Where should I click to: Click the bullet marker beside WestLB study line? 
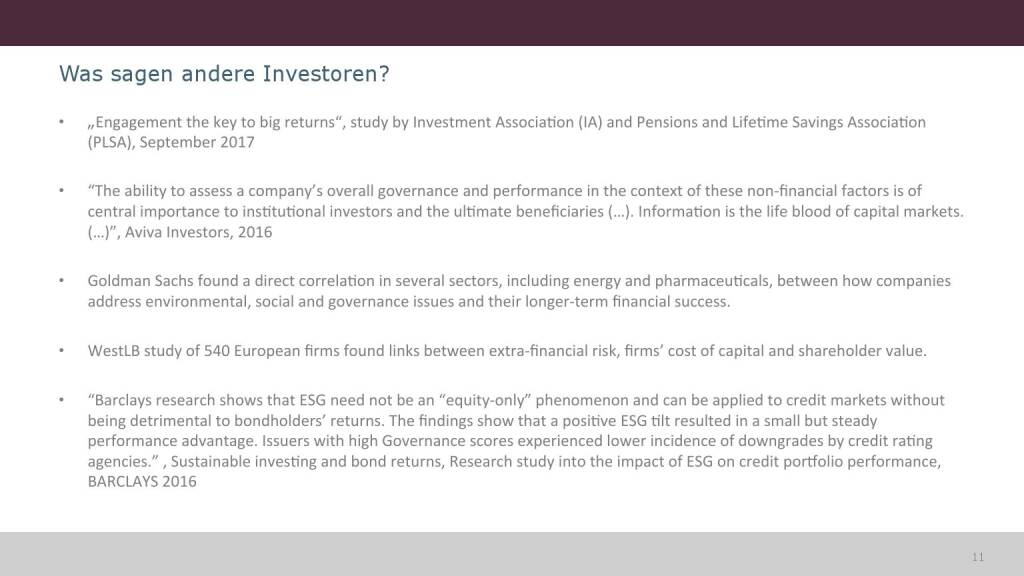(x=62, y=351)
